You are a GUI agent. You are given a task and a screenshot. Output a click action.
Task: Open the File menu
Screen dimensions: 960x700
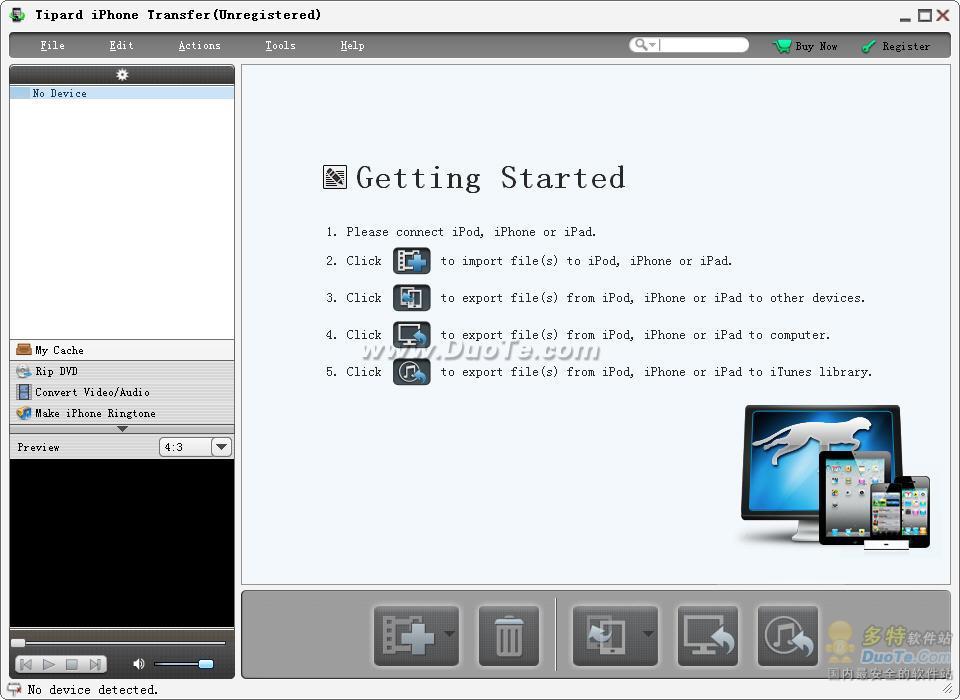pyautogui.click(x=53, y=45)
